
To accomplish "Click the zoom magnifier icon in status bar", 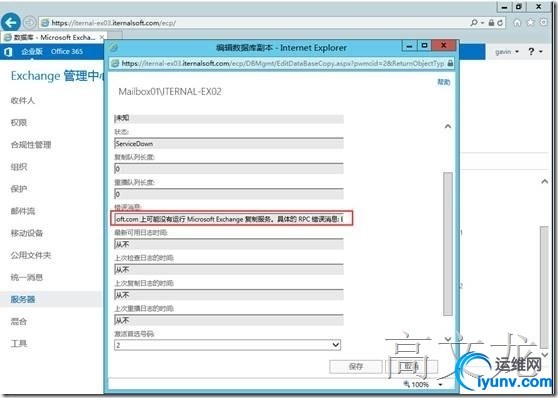I will coord(407,384).
